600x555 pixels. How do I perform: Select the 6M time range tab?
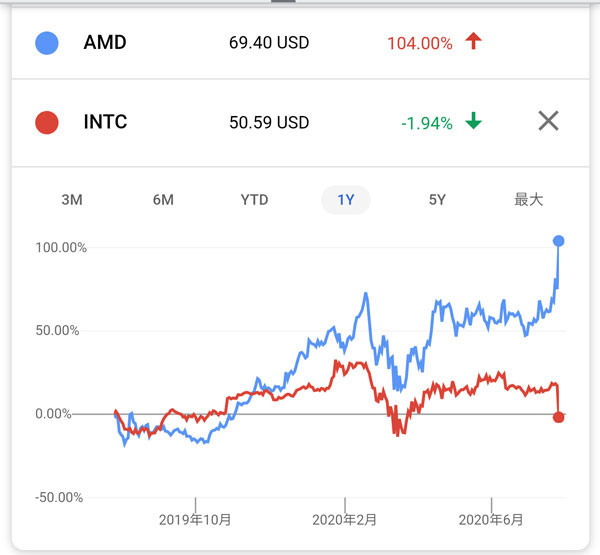point(163,199)
